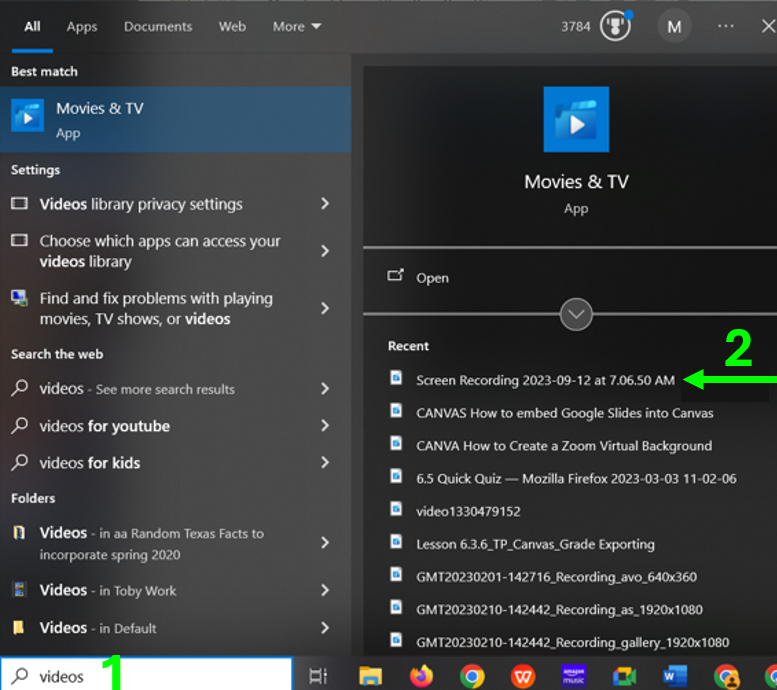The height and width of the screenshot is (690, 777).
Task: Click the Task View icon
Action: click(318, 676)
